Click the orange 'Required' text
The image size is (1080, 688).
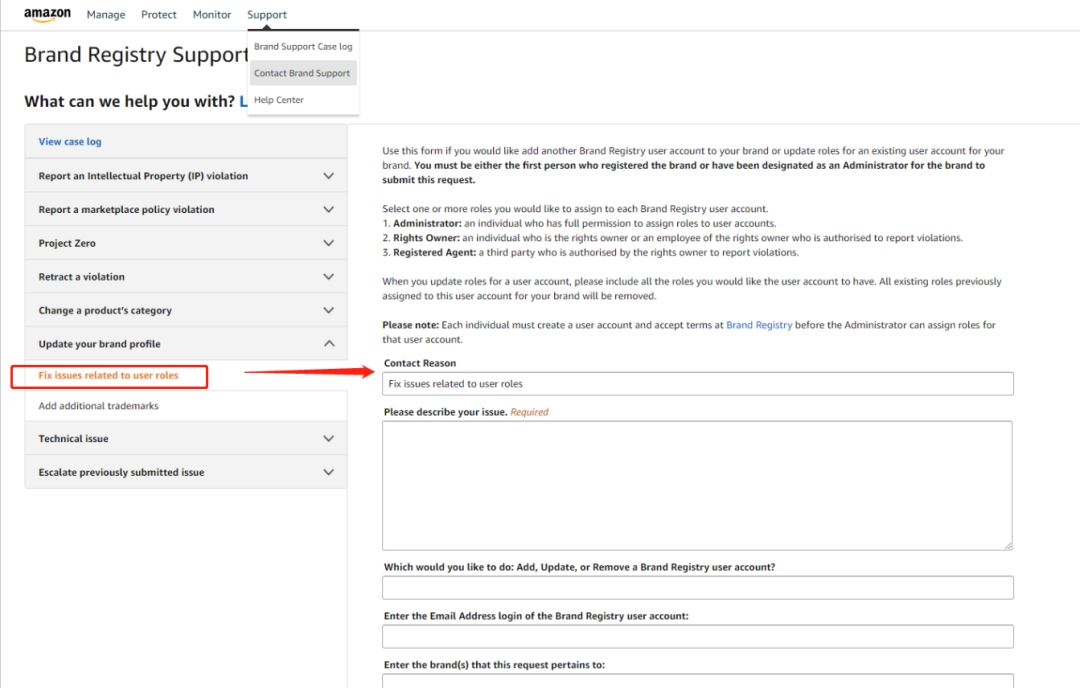[x=529, y=412]
